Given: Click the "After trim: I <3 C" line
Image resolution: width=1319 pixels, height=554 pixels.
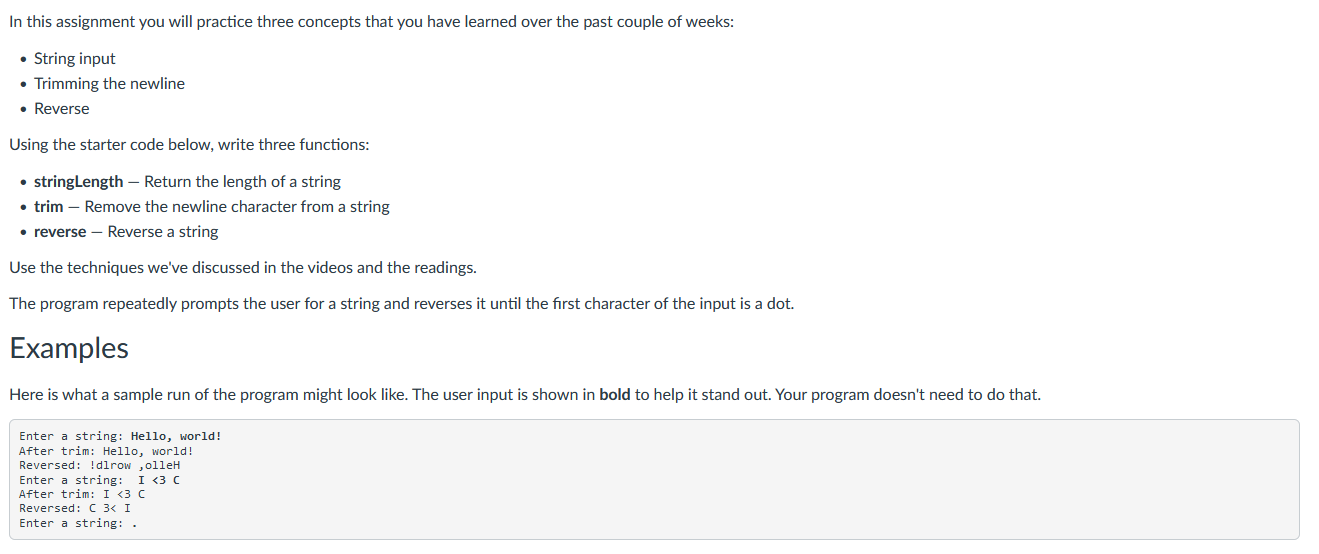Looking at the screenshot, I should tap(82, 494).
